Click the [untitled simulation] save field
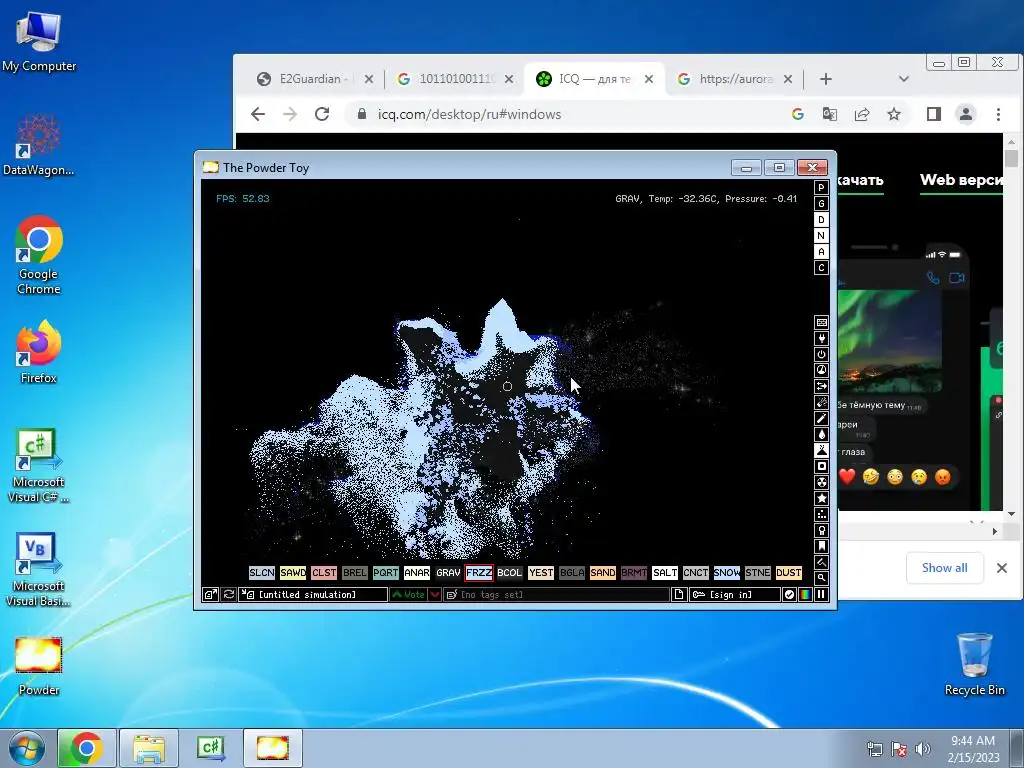This screenshot has height=768, width=1024. tap(313, 594)
